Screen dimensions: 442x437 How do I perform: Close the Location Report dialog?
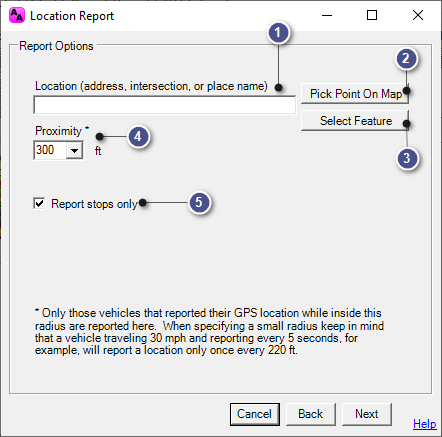pyautogui.click(x=418, y=15)
